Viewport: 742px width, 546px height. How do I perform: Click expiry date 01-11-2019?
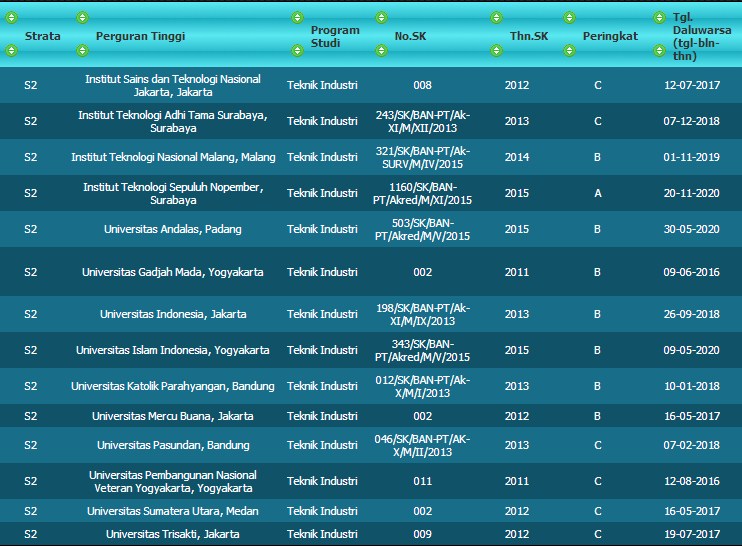(x=691, y=157)
